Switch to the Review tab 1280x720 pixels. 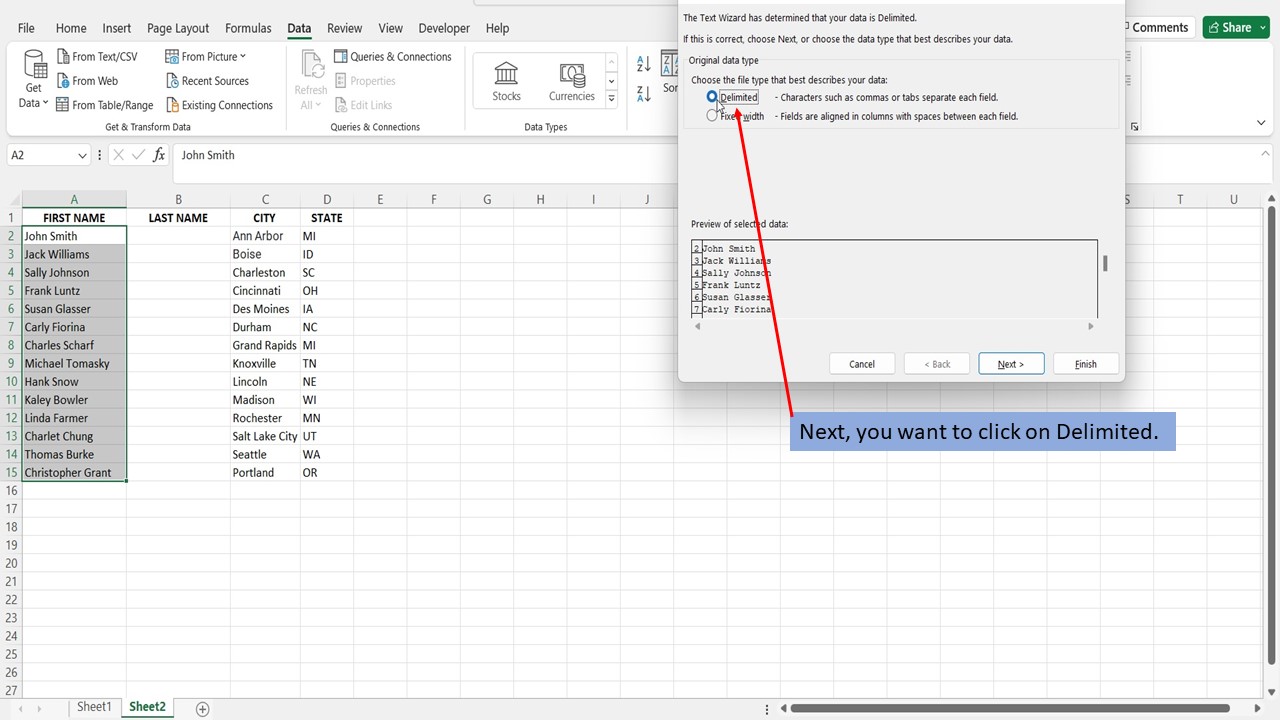click(x=345, y=28)
